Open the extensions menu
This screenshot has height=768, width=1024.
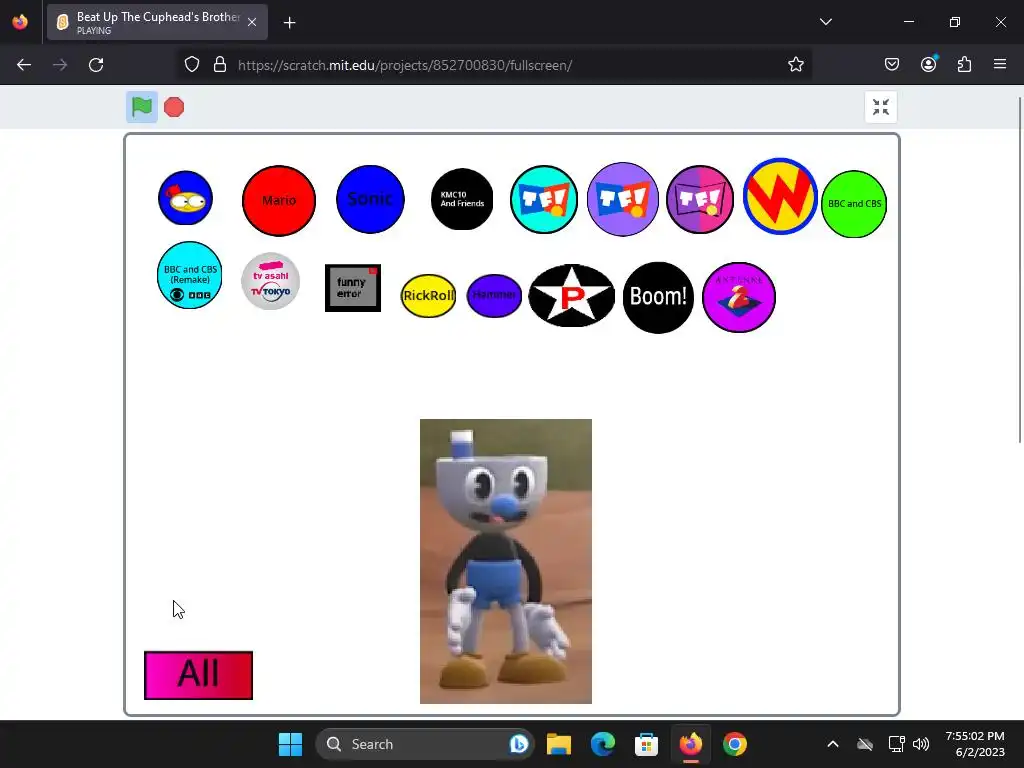(964, 64)
